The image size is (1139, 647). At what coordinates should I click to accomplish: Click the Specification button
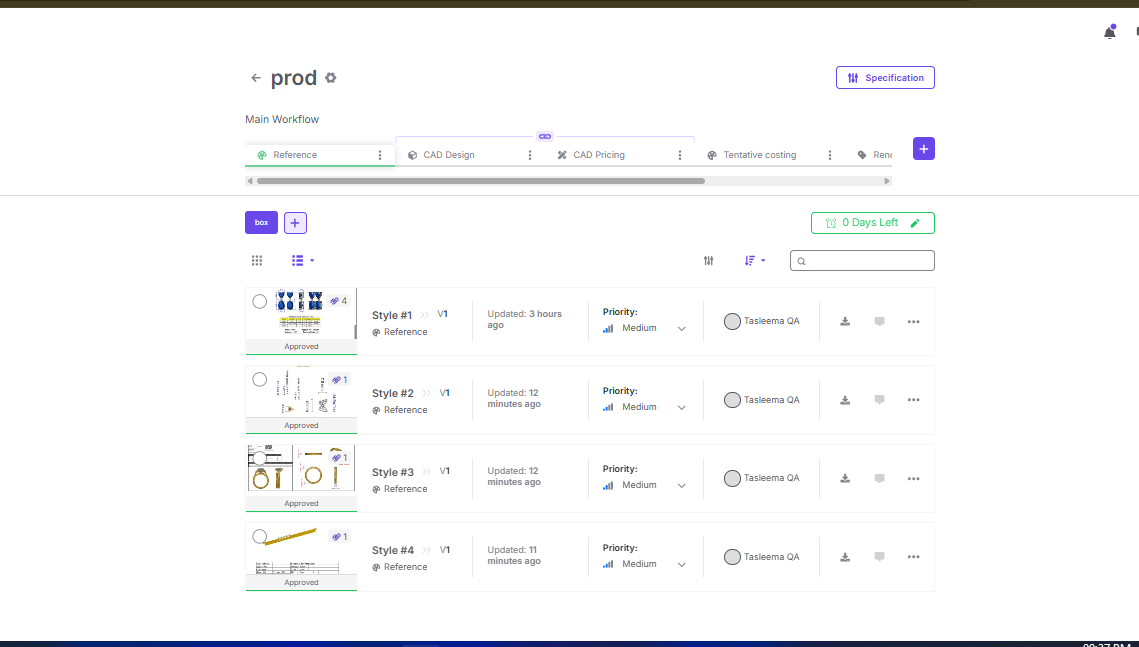coord(885,78)
